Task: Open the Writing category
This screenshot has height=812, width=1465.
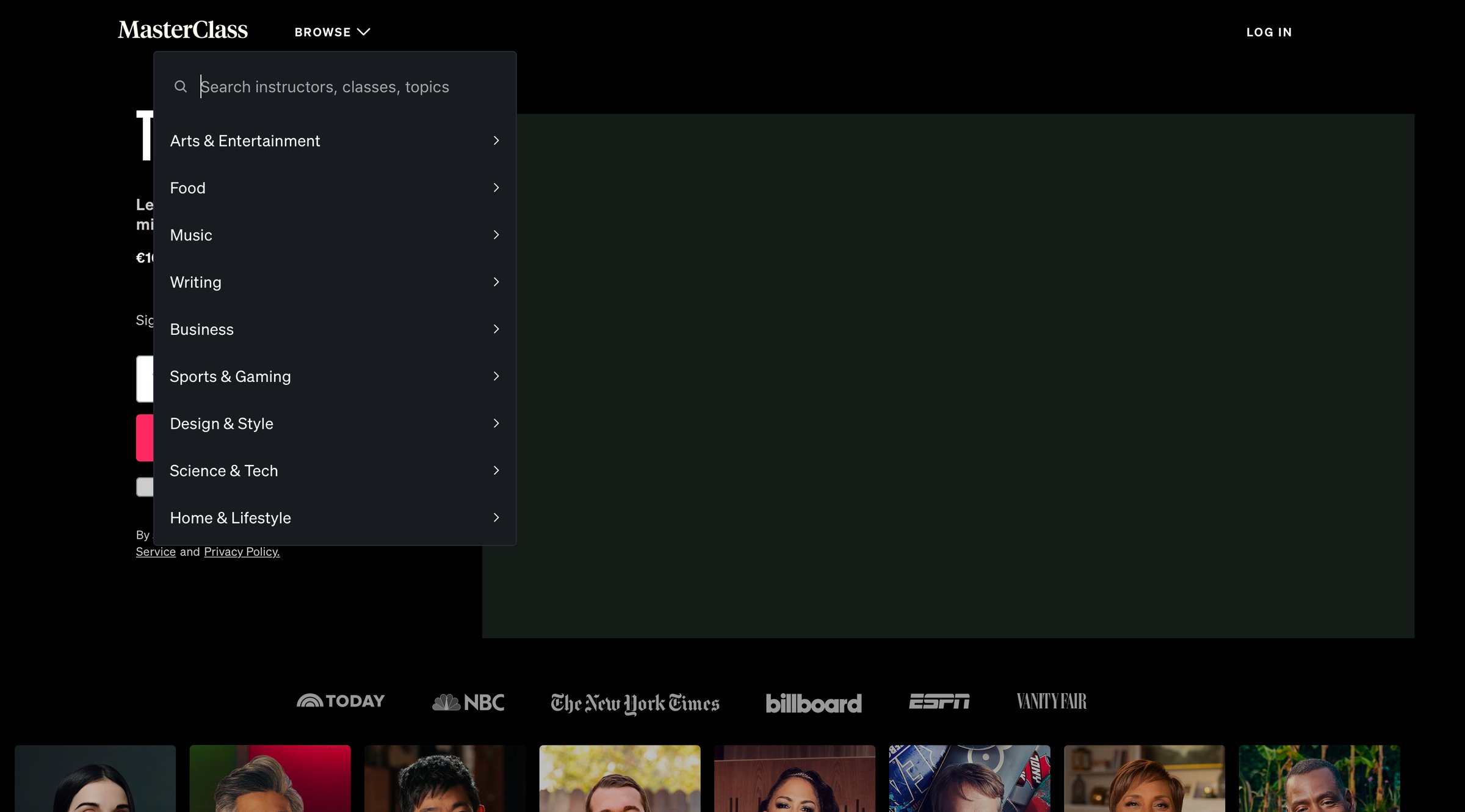Action: point(335,282)
